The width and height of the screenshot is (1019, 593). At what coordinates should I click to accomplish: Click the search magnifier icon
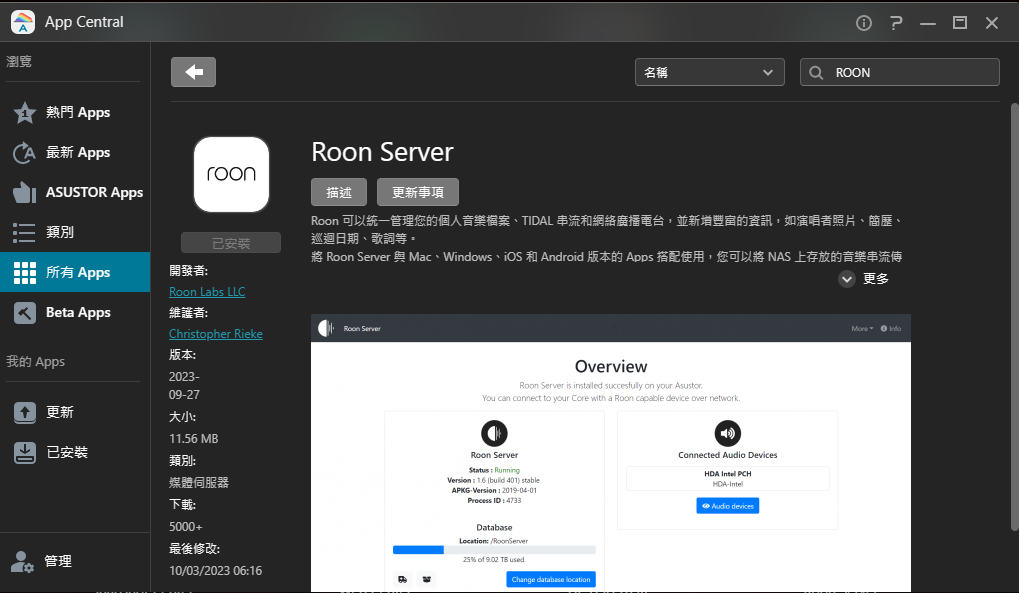pyautogui.click(x=816, y=72)
